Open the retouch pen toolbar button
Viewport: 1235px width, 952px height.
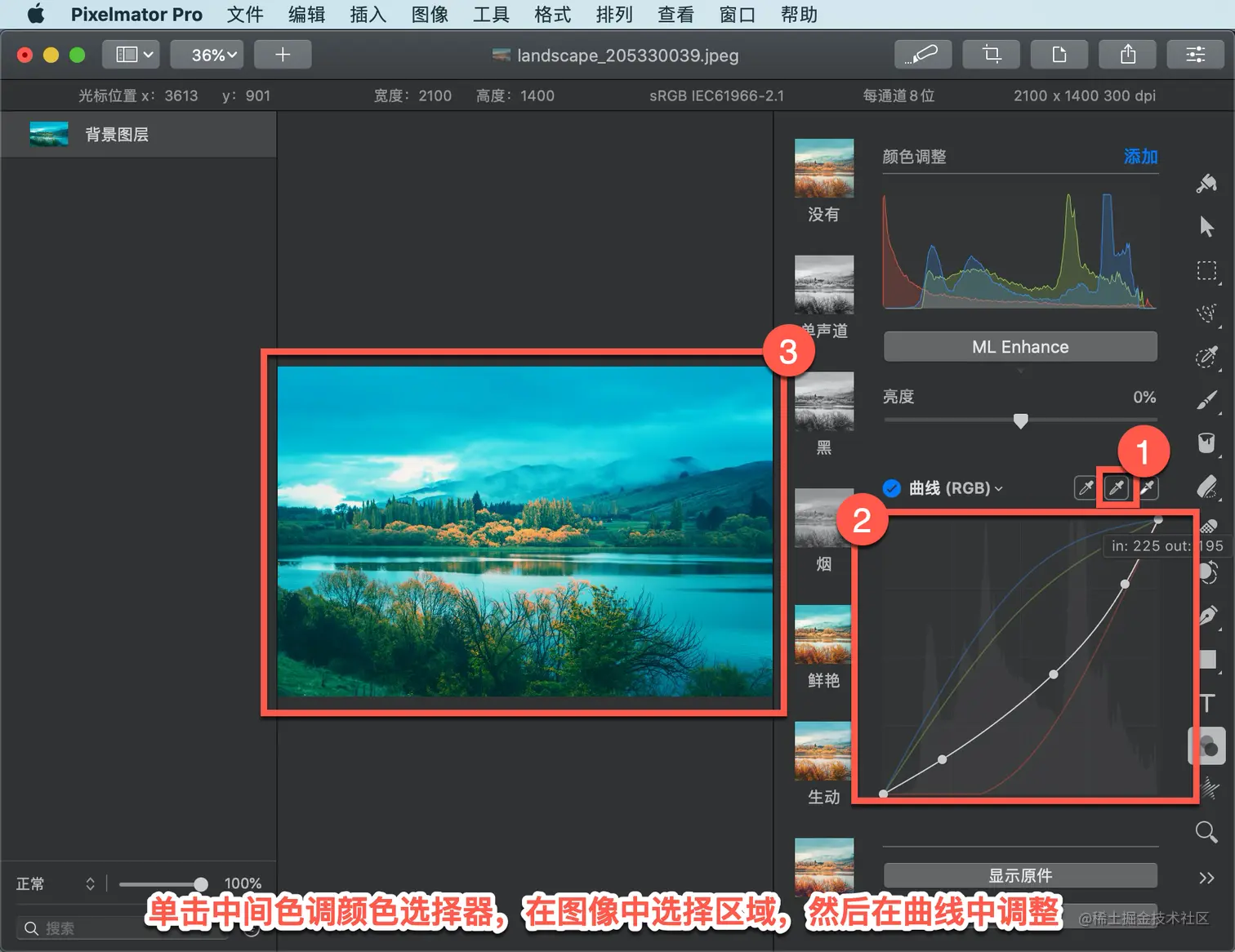(924, 55)
